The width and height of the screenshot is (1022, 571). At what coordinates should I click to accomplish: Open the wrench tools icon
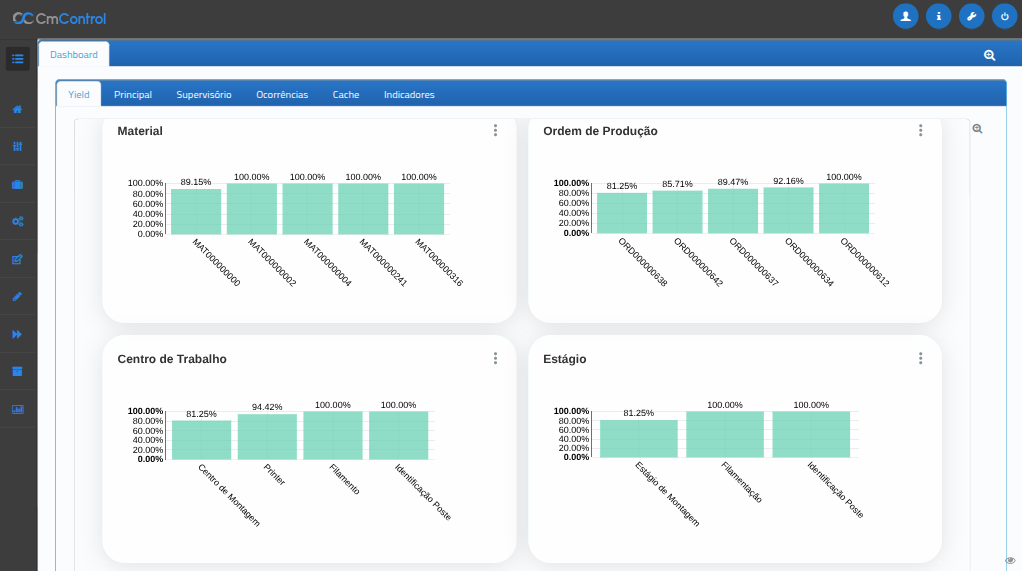point(971,16)
